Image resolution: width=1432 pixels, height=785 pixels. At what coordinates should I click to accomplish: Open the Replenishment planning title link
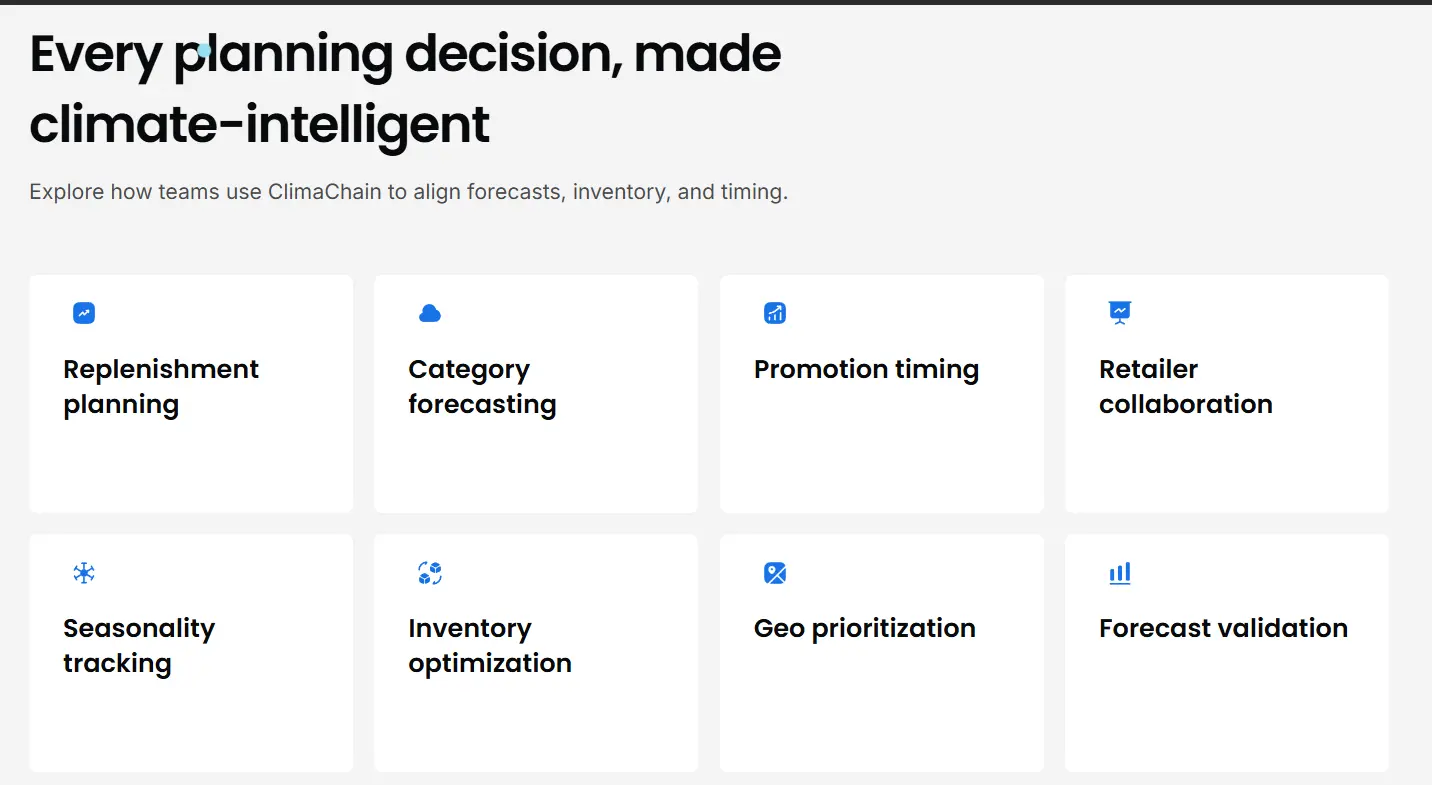point(161,386)
